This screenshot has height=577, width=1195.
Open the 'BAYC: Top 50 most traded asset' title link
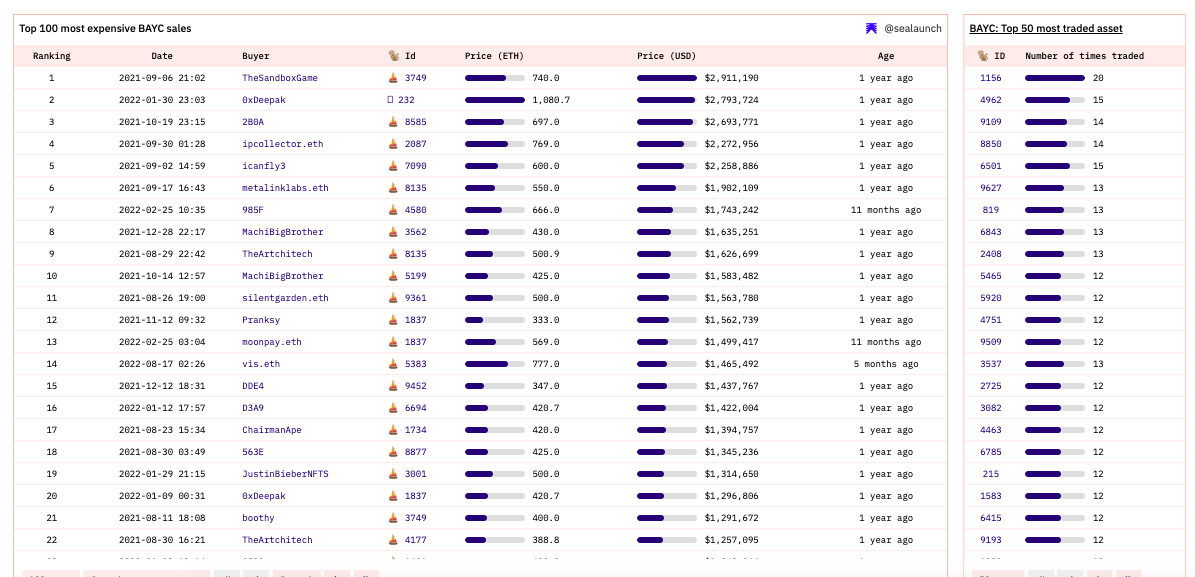(x=1045, y=29)
